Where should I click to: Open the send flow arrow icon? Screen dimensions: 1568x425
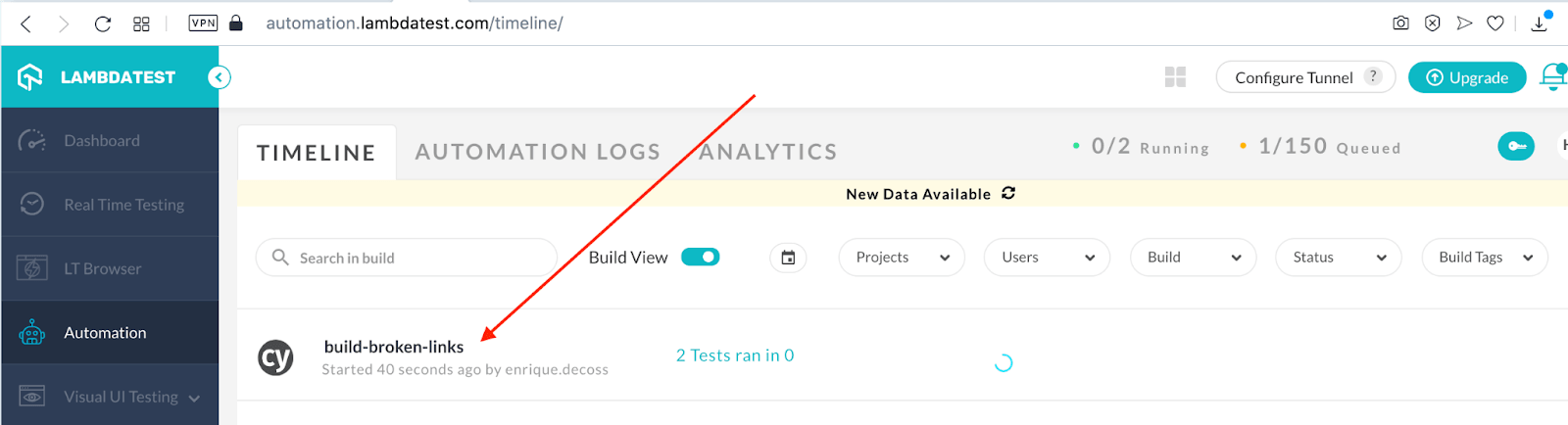click(1464, 23)
